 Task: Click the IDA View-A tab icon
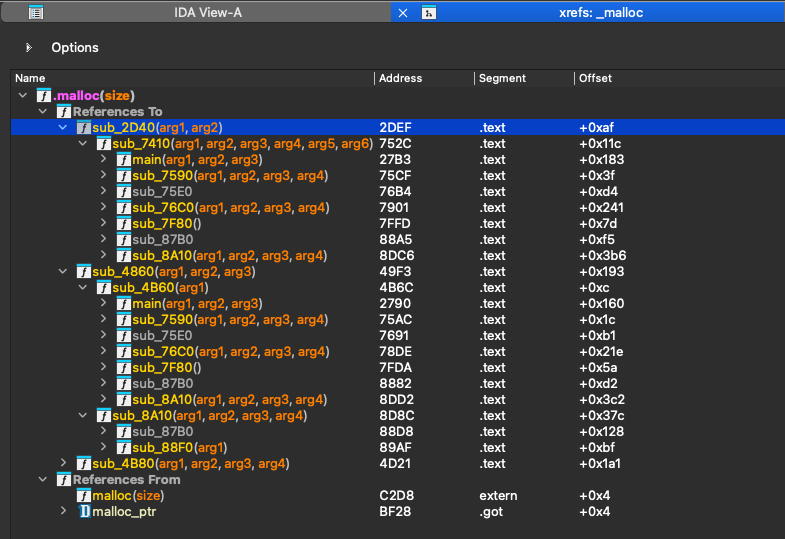(x=36, y=13)
